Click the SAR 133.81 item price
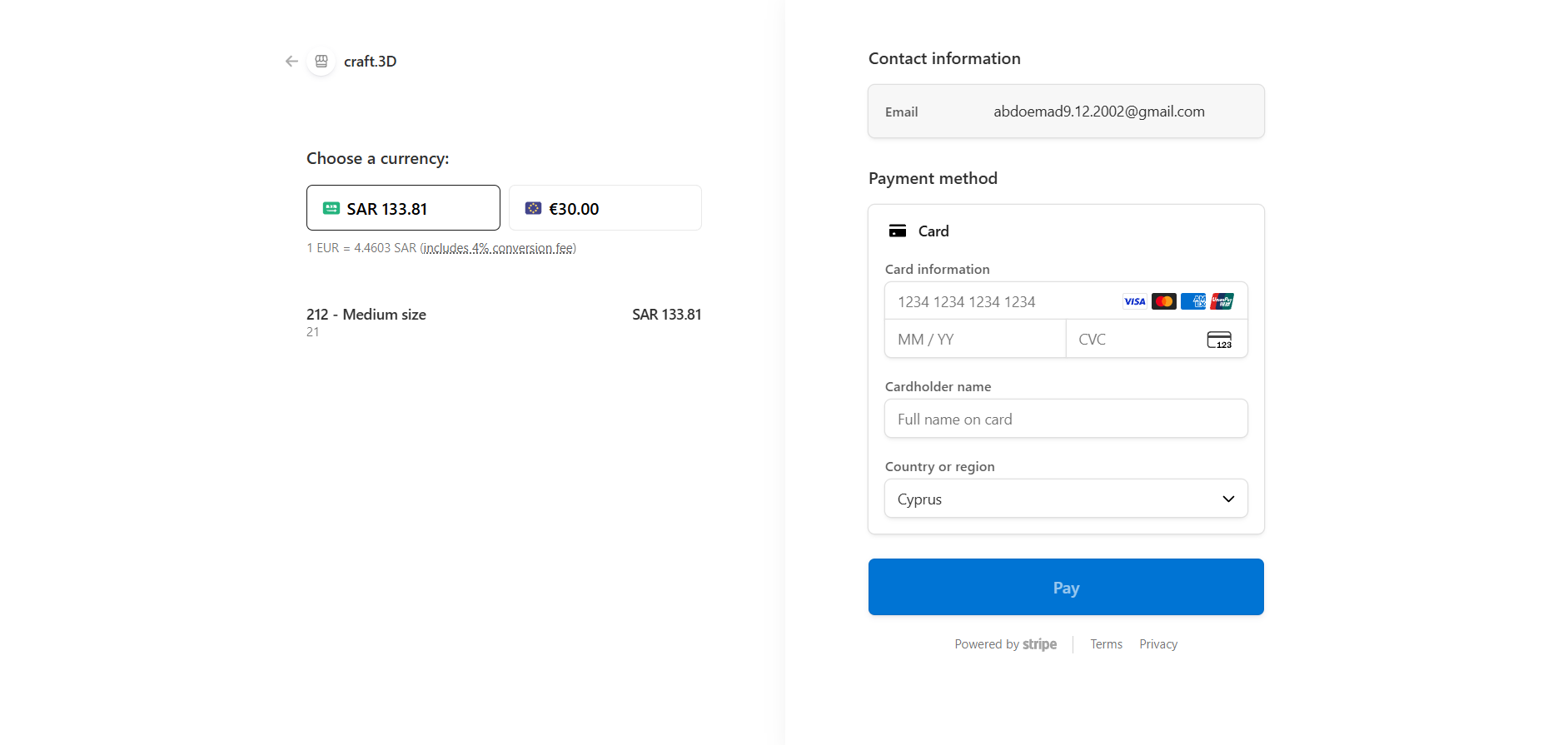The height and width of the screenshot is (745, 1568). (x=667, y=314)
